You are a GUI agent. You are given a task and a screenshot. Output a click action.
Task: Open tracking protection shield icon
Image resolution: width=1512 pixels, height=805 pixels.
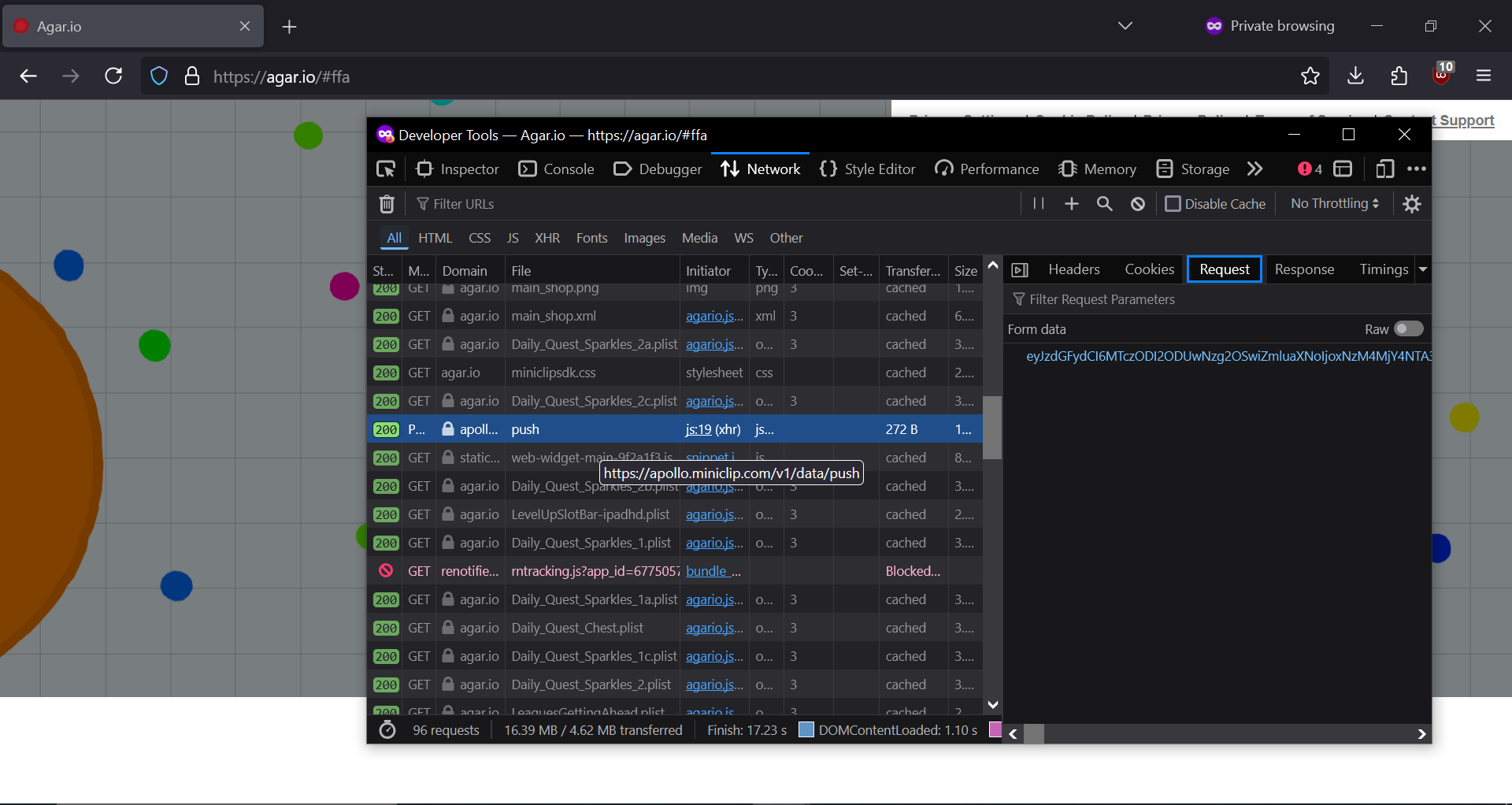click(159, 76)
